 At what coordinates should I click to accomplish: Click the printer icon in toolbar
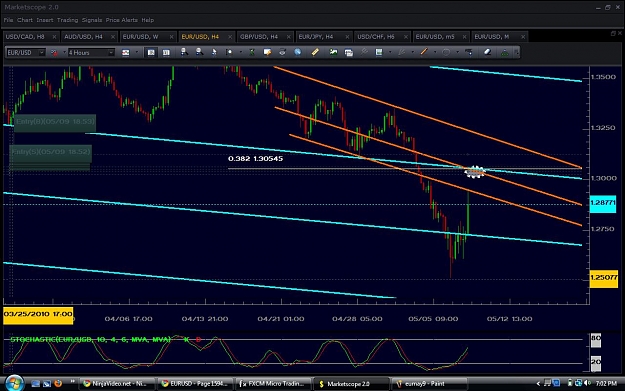tap(282, 52)
